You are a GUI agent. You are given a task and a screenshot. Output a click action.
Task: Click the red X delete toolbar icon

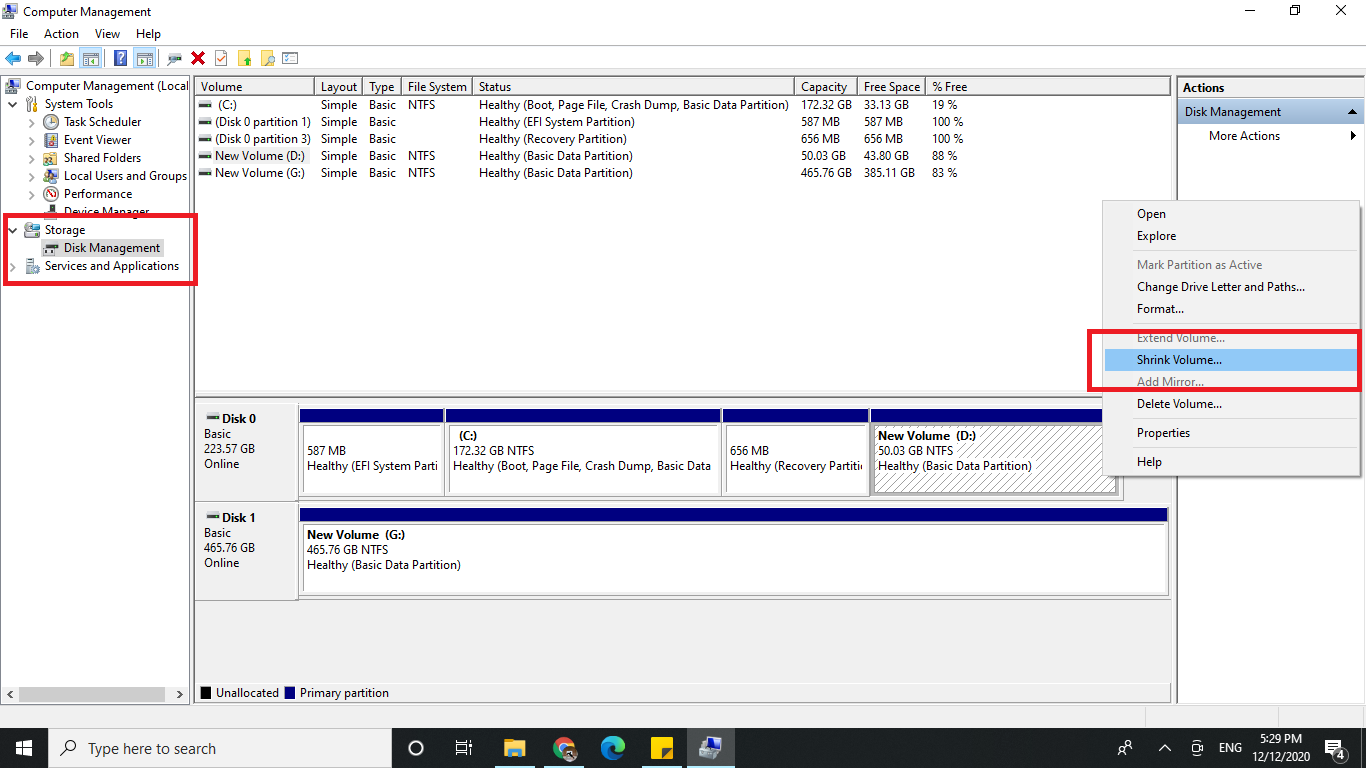pos(198,59)
